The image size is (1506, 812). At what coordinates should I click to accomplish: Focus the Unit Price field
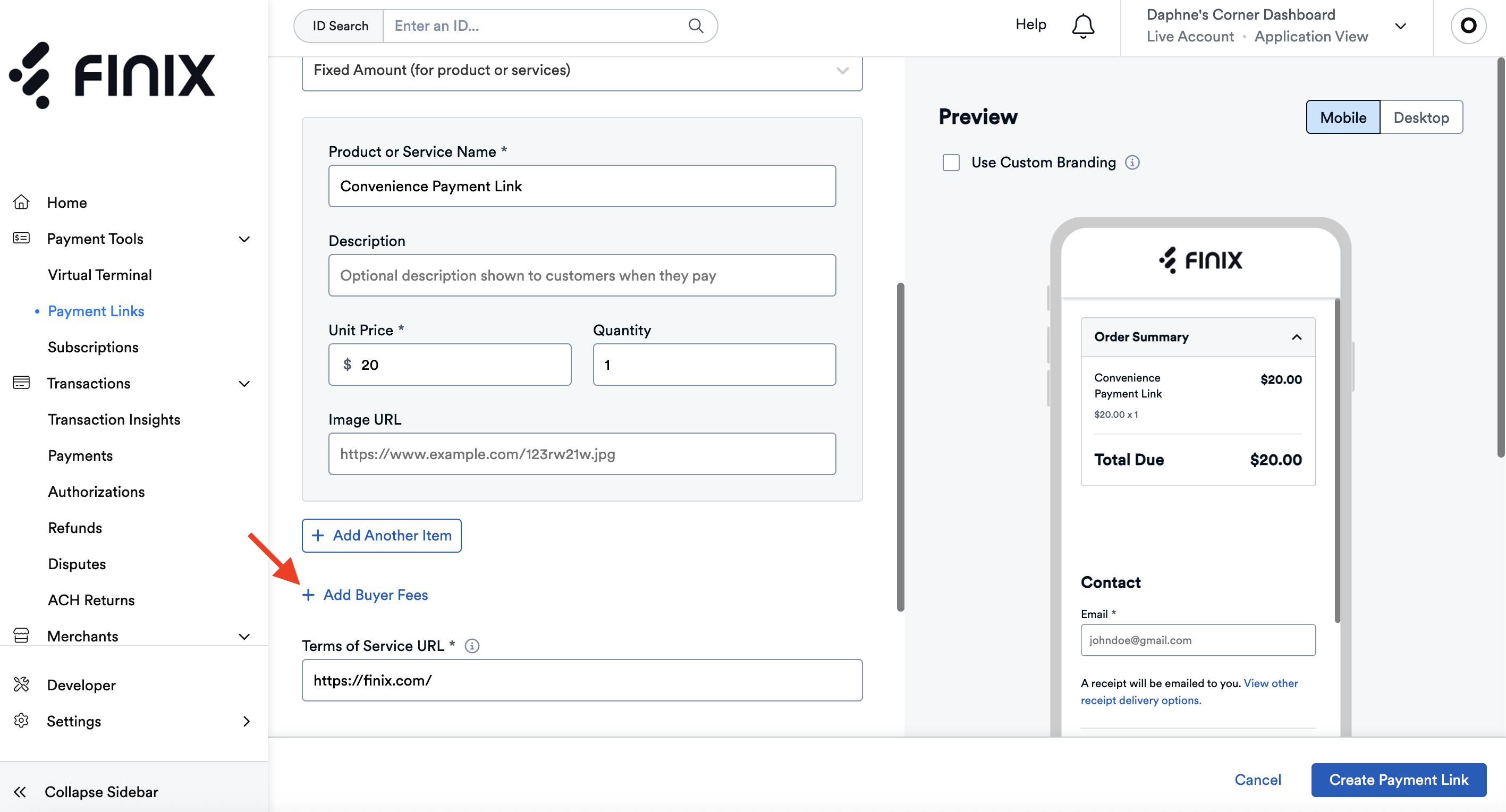click(x=450, y=364)
